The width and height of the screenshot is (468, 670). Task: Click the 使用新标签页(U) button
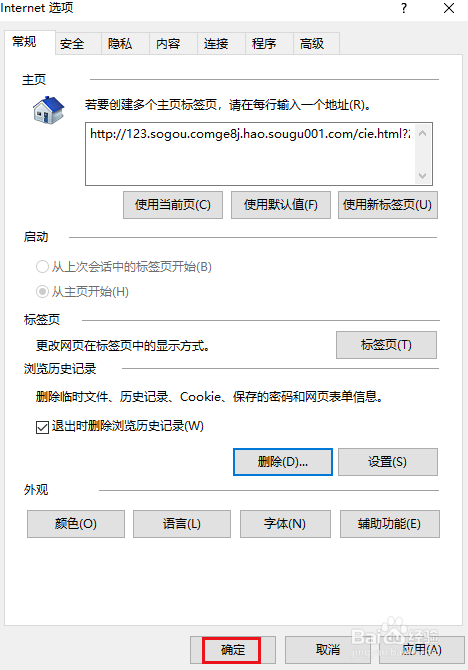388,205
